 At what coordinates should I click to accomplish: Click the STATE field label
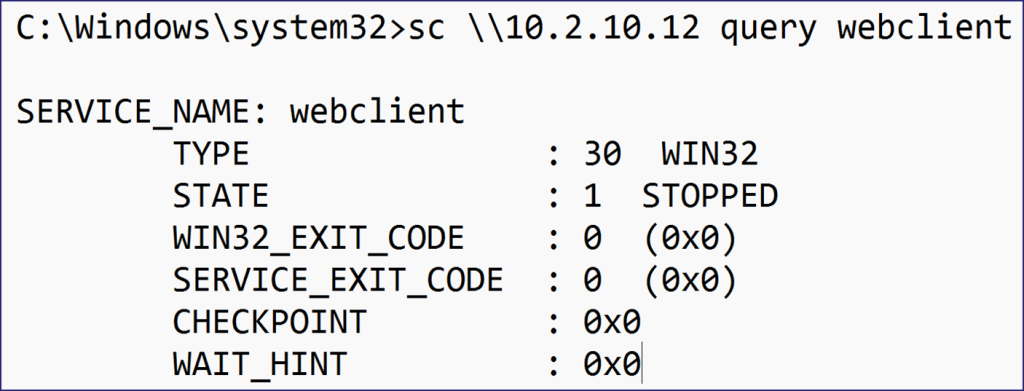click(x=220, y=196)
